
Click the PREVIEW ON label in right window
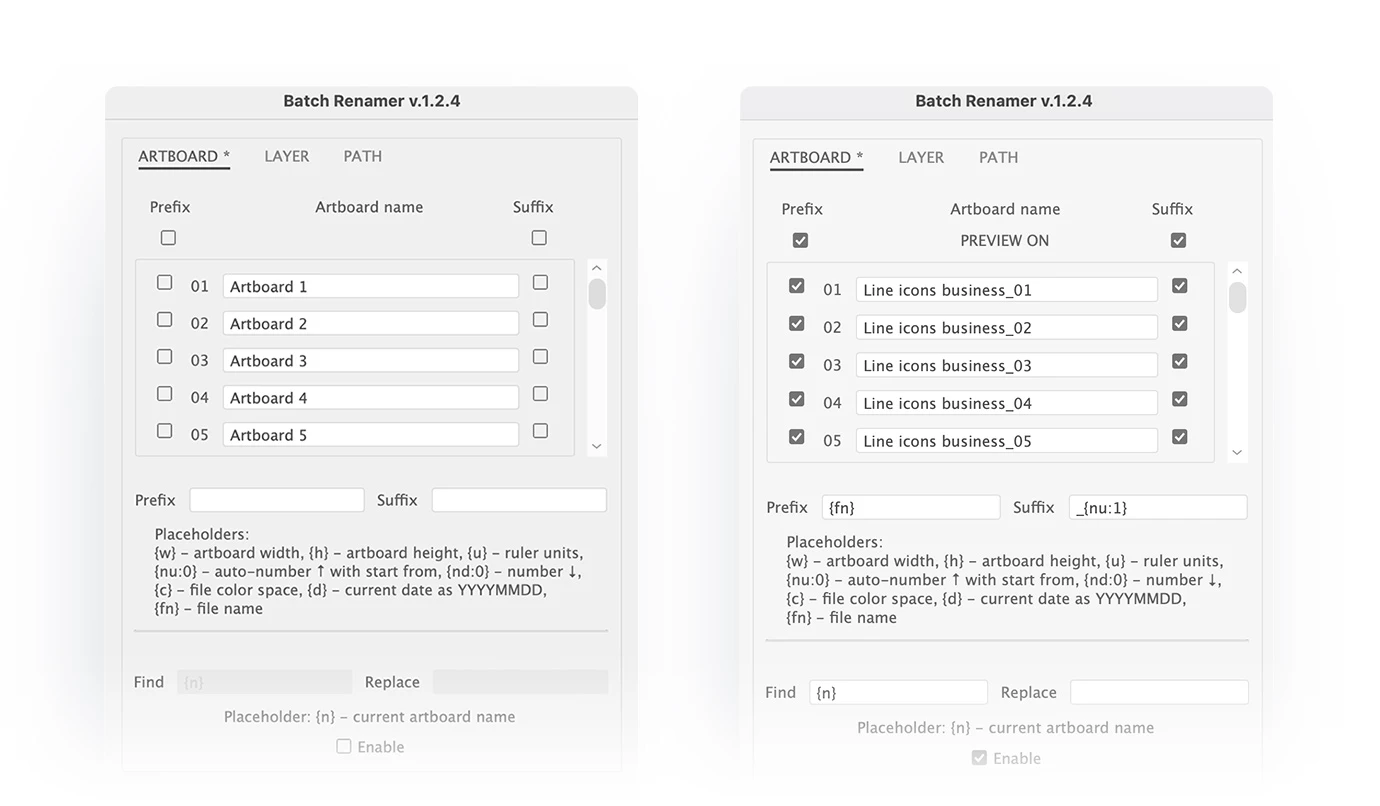[1004, 240]
